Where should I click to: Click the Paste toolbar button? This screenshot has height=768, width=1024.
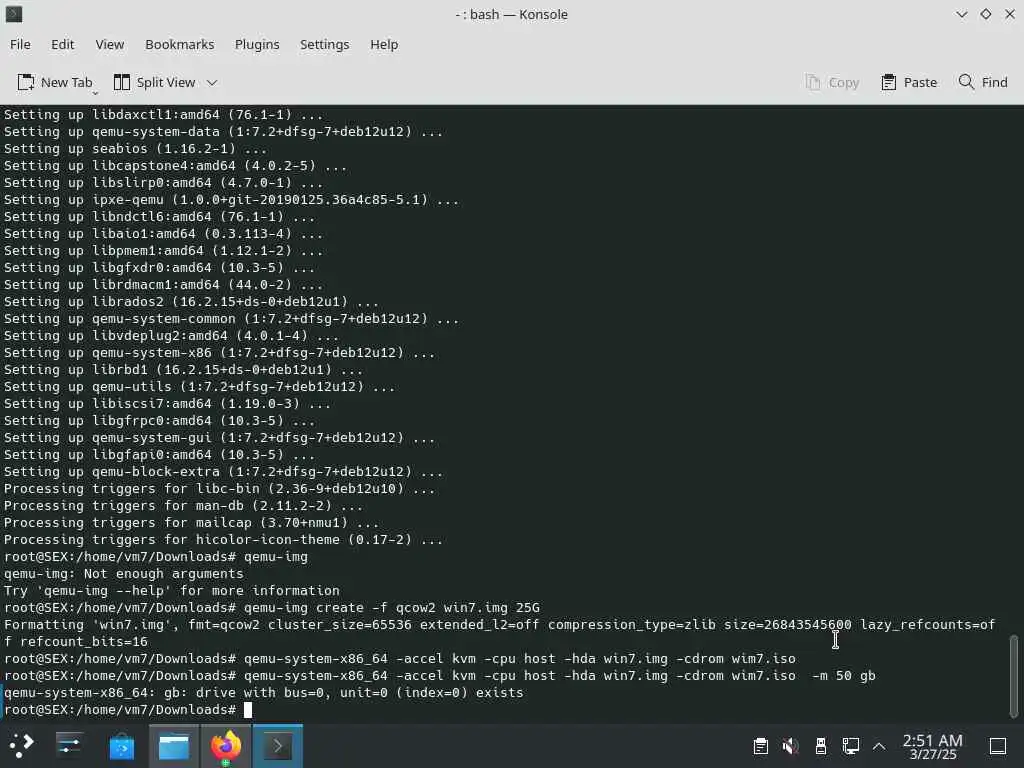click(x=909, y=82)
